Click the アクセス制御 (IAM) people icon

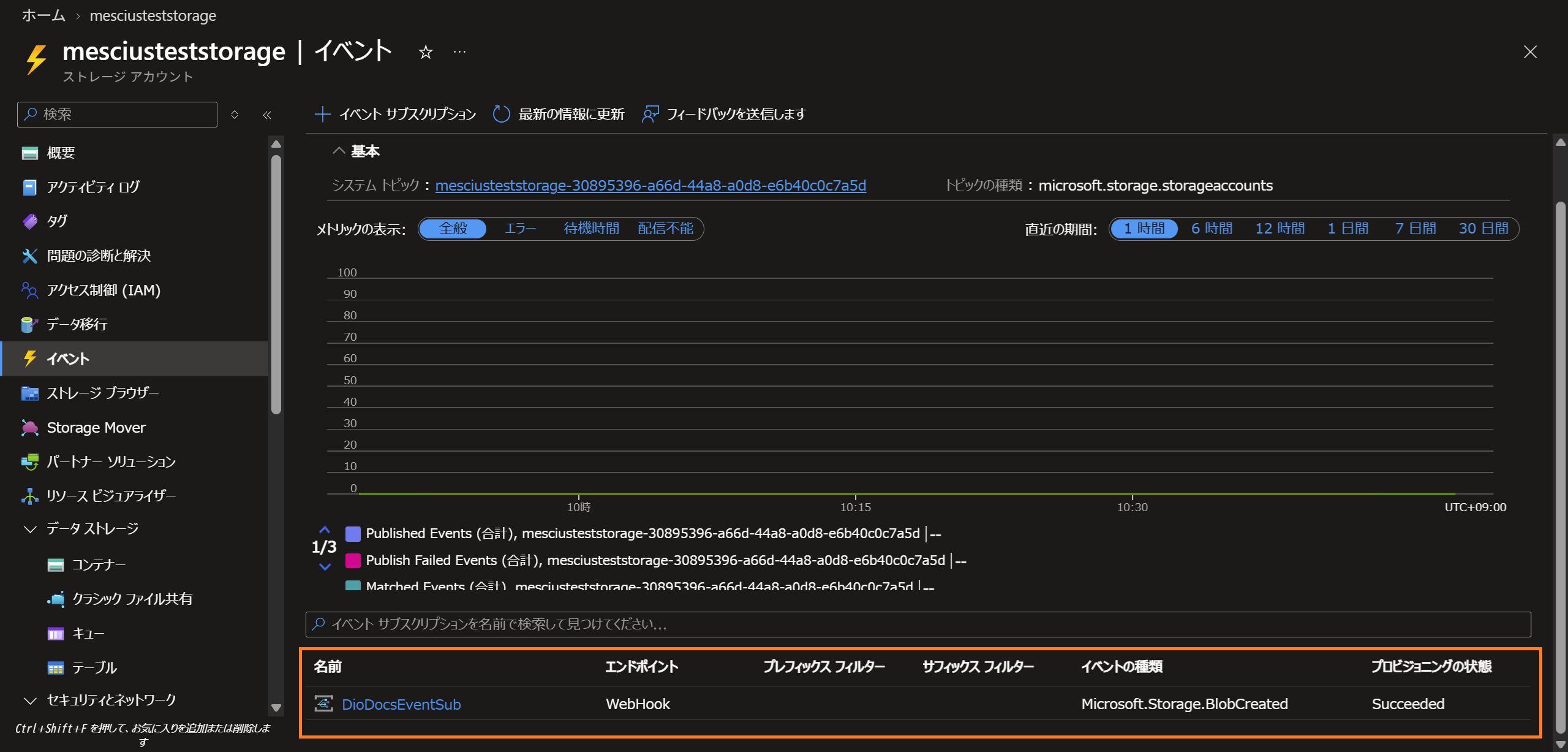point(29,290)
